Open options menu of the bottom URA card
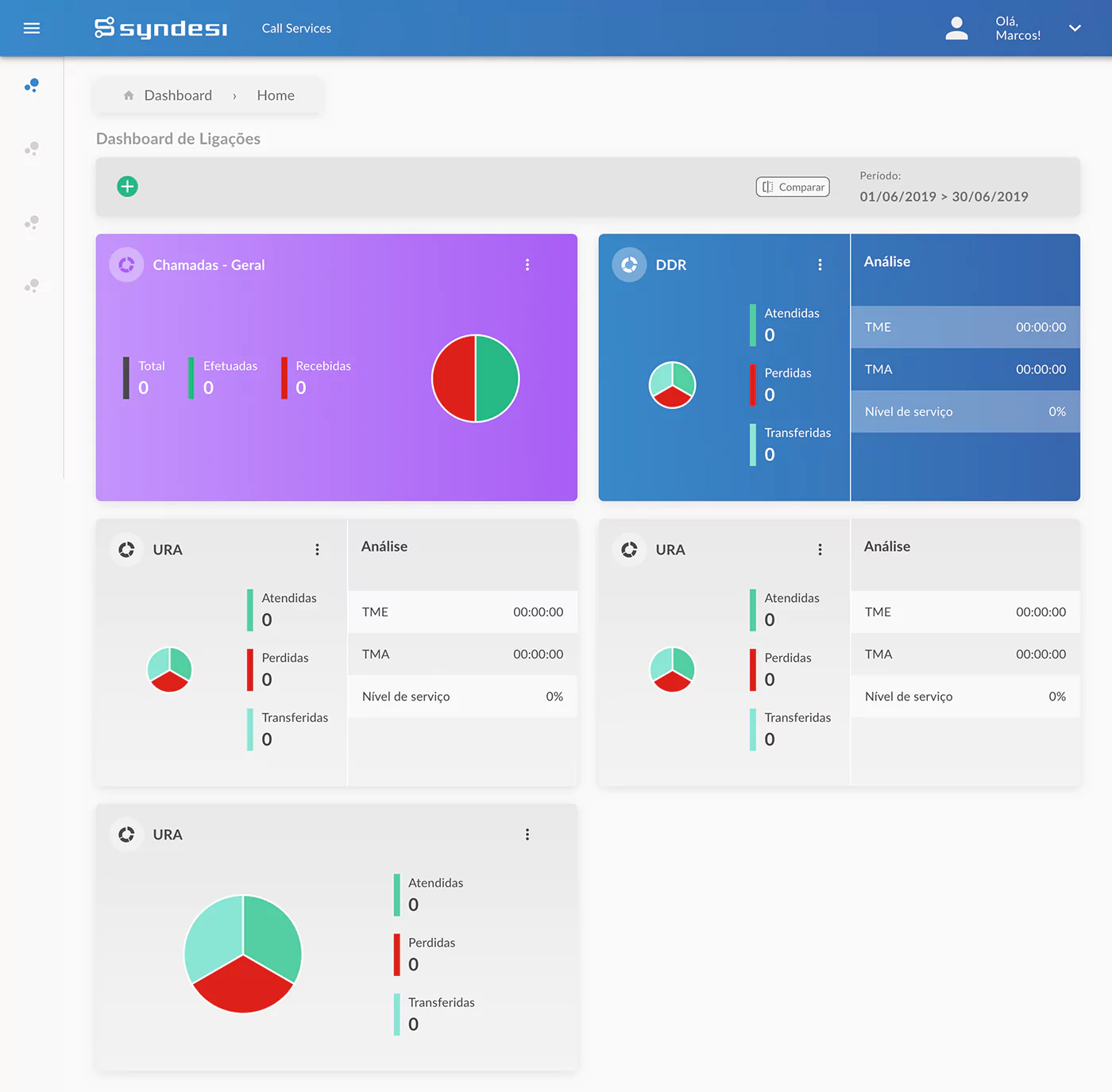The width and height of the screenshot is (1112, 1092). tap(527, 835)
